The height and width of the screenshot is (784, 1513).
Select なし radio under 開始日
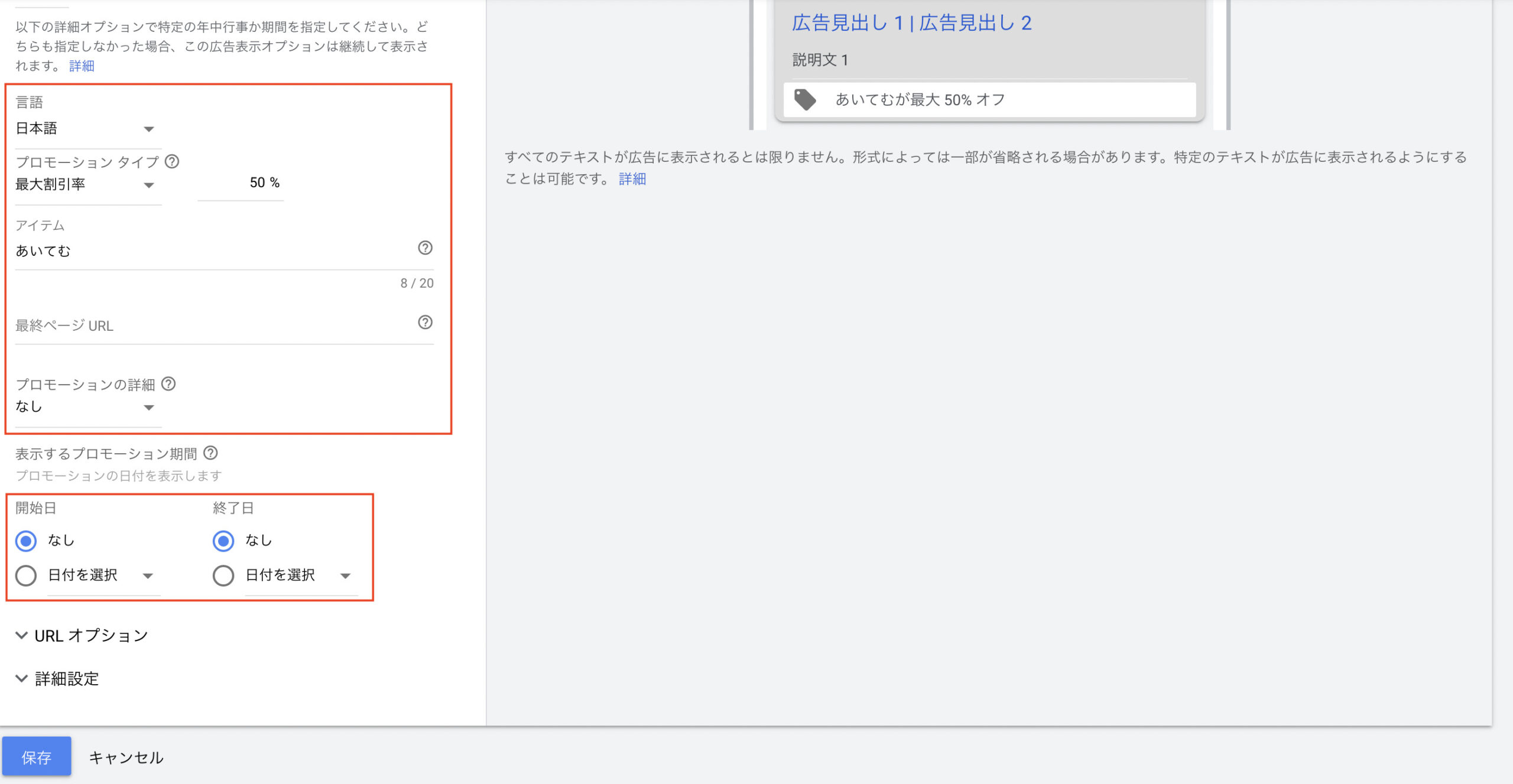point(26,541)
